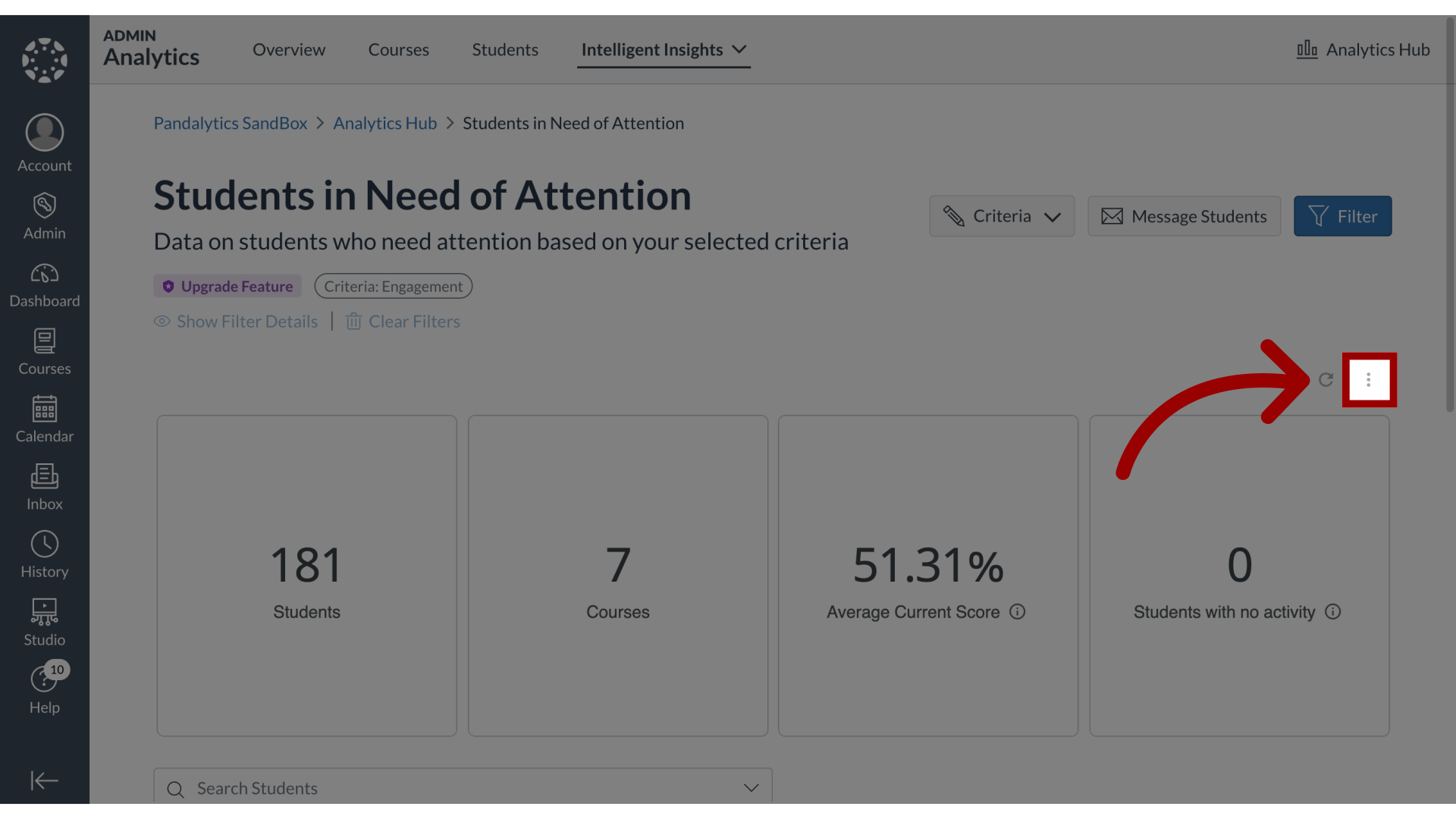1456x819 pixels.
Task: Click the Filter button
Action: pyautogui.click(x=1343, y=216)
